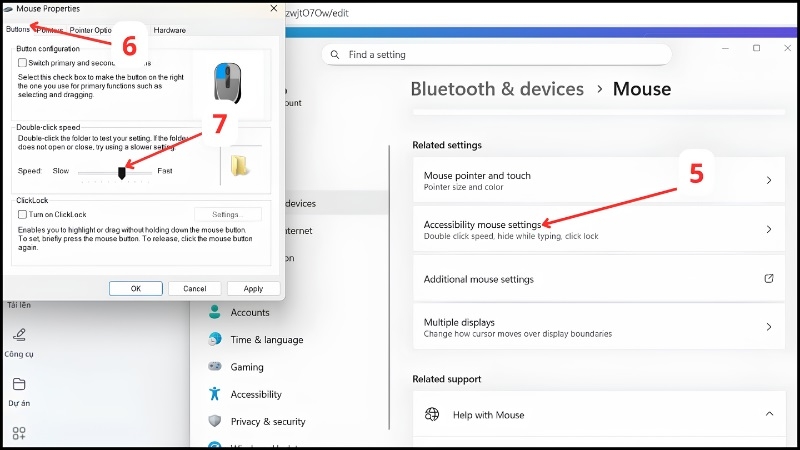This screenshot has height=450, width=800.
Task: Switch to the Pointer Options tab
Action: pyautogui.click(x=90, y=30)
